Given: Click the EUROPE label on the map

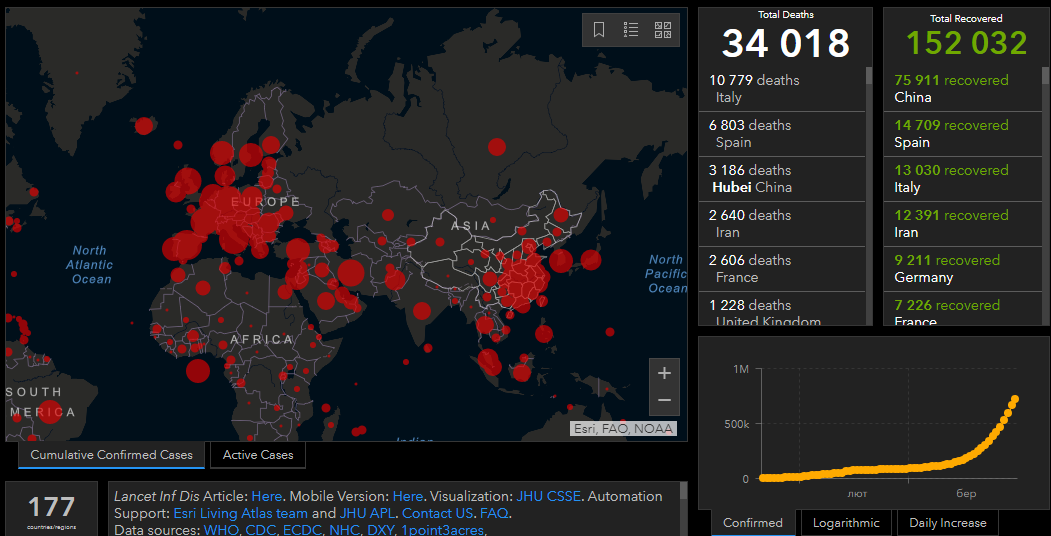Looking at the screenshot, I should (x=266, y=202).
